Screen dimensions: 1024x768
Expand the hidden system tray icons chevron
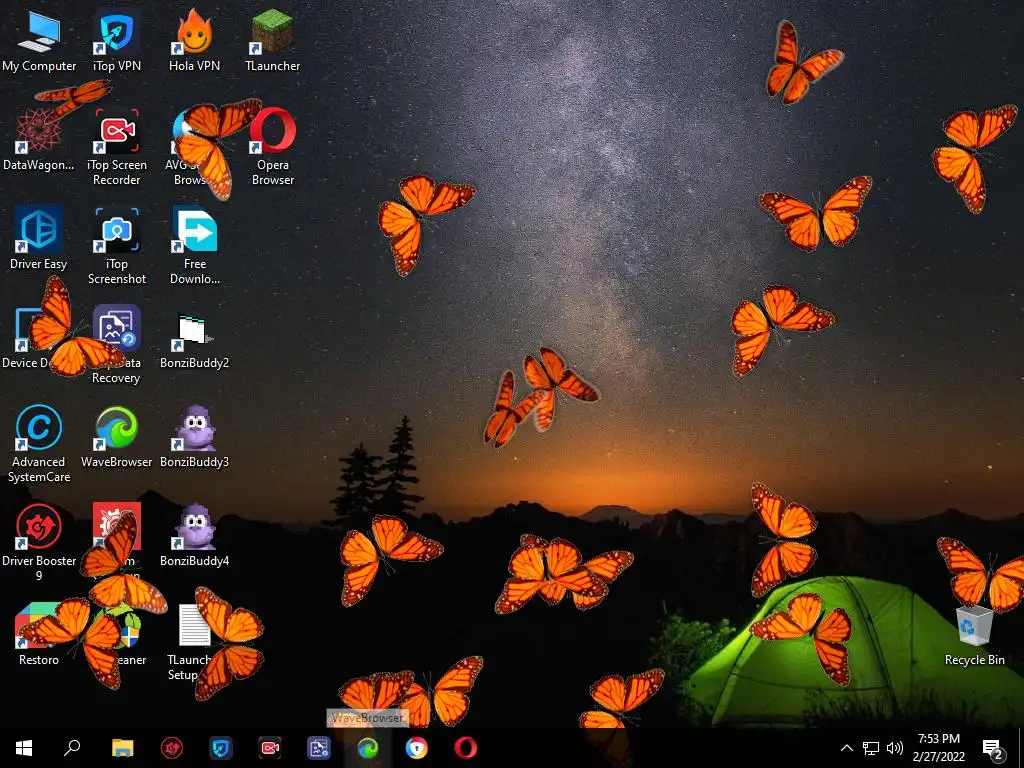[x=846, y=748]
